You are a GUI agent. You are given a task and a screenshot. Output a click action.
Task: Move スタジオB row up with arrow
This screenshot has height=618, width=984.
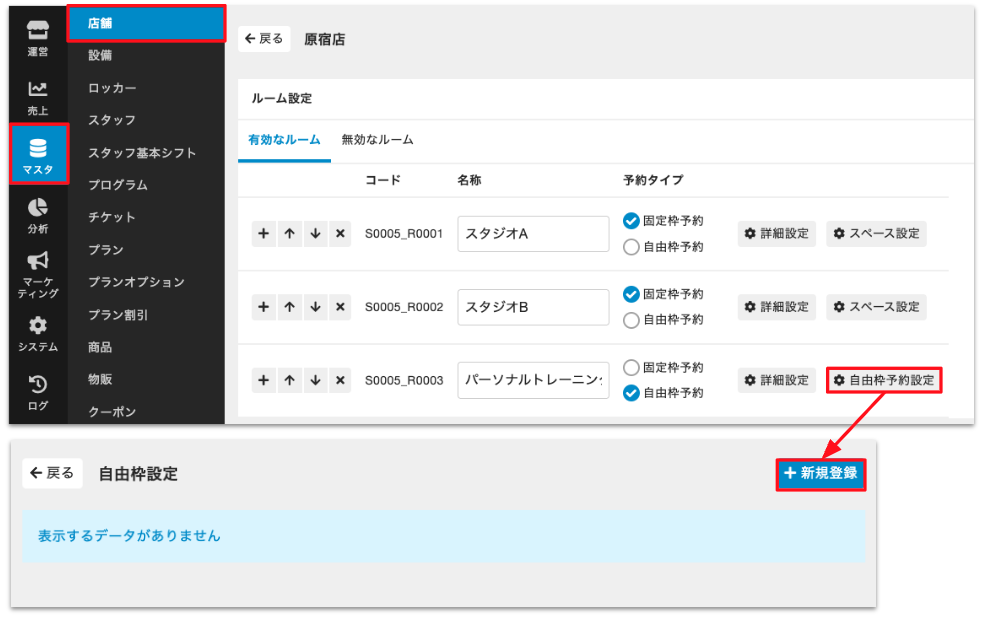pyautogui.click(x=289, y=307)
